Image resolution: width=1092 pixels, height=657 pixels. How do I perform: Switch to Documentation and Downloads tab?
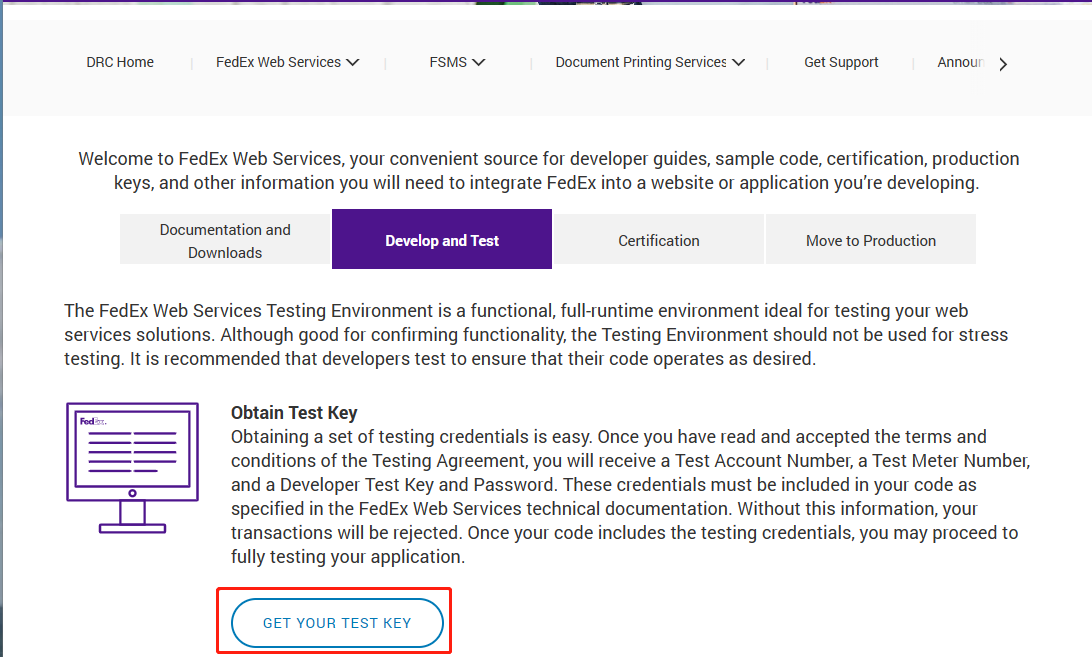pos(225,240)
